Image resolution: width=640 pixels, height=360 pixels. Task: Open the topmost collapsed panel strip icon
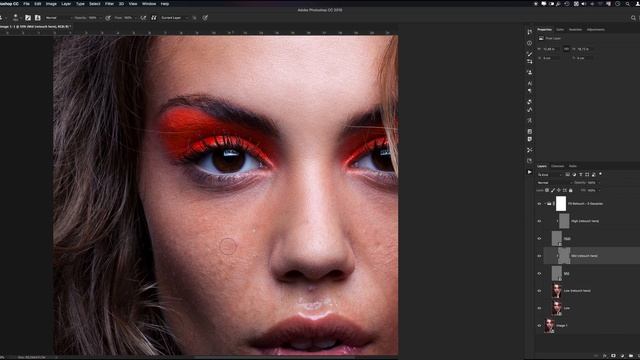pos(529,32)
